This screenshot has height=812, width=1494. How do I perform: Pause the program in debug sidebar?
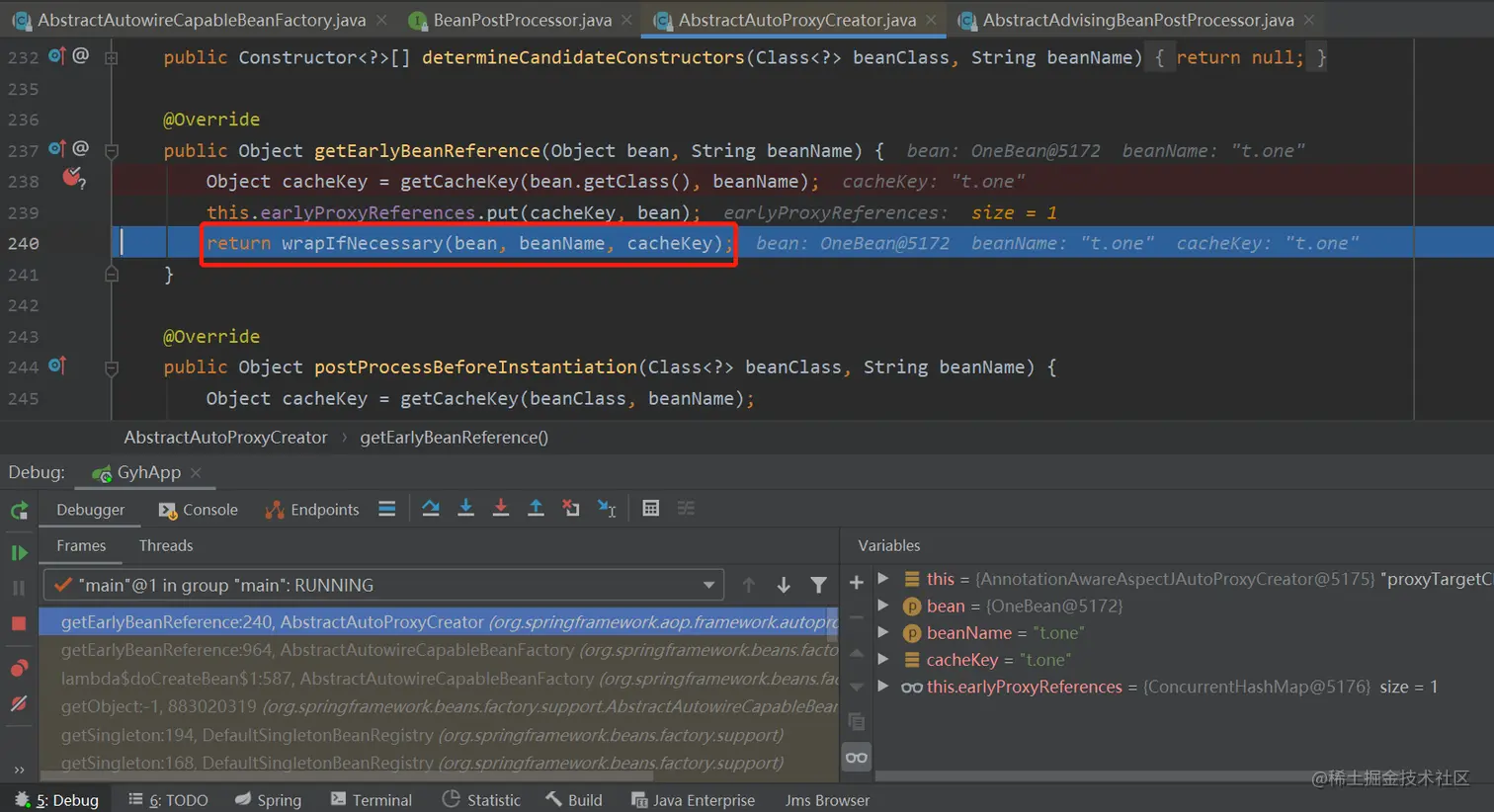(x=19, y=589)
